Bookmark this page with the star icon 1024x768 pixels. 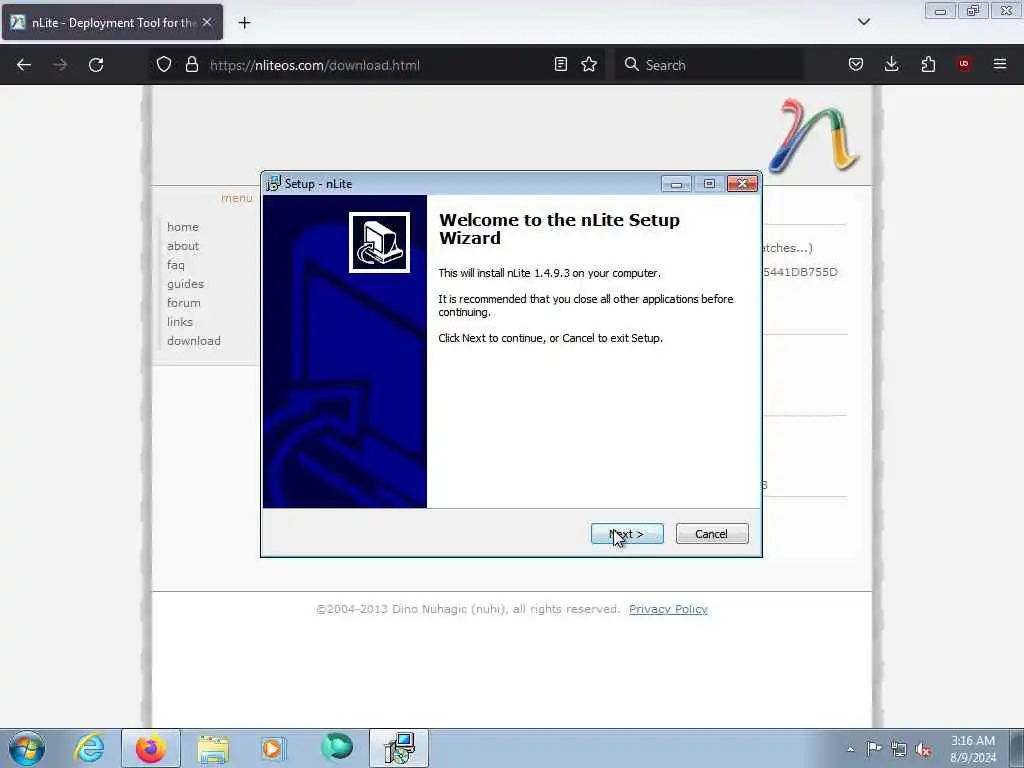coord(589,65)
